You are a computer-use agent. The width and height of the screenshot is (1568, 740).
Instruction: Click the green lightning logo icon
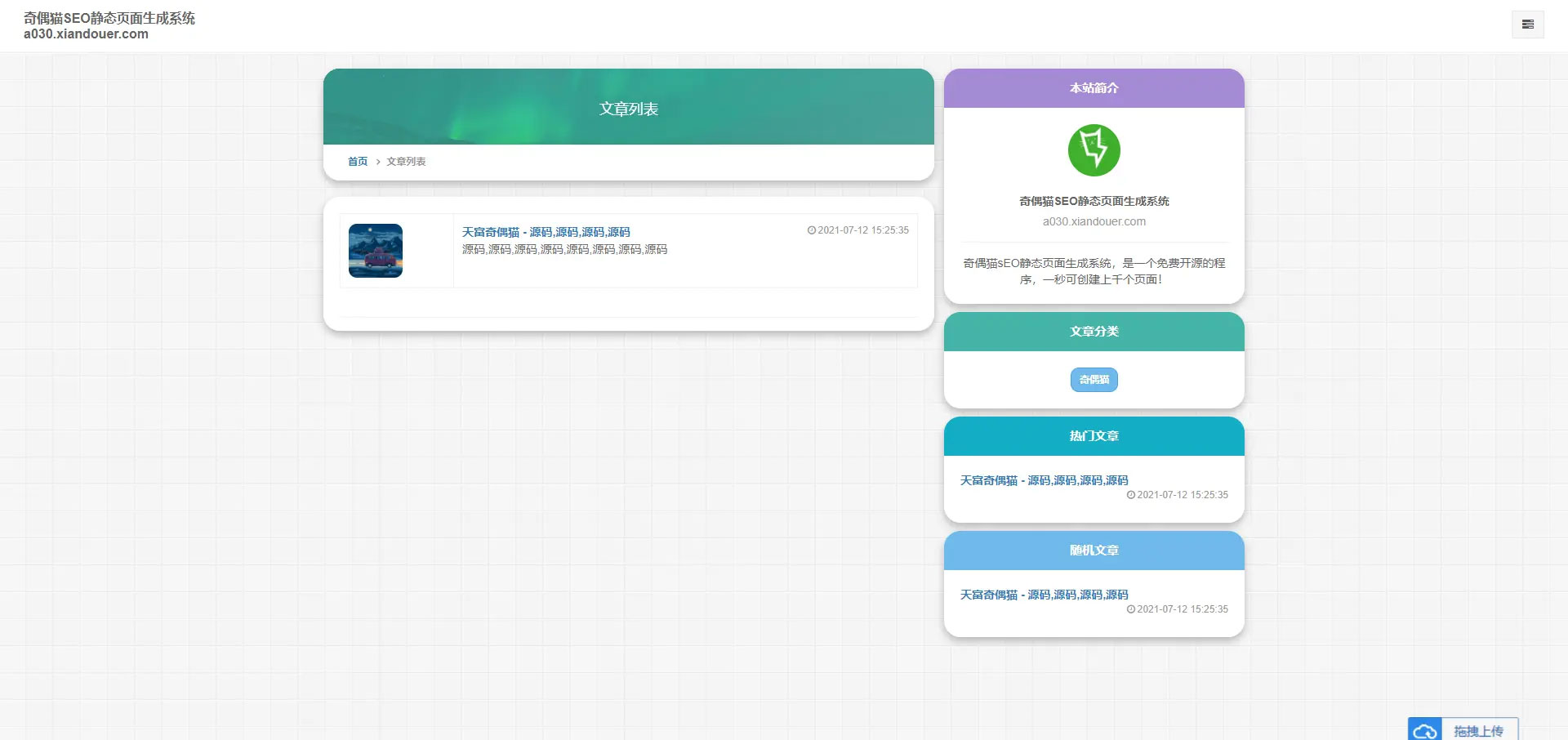(x=1094, y=150)
